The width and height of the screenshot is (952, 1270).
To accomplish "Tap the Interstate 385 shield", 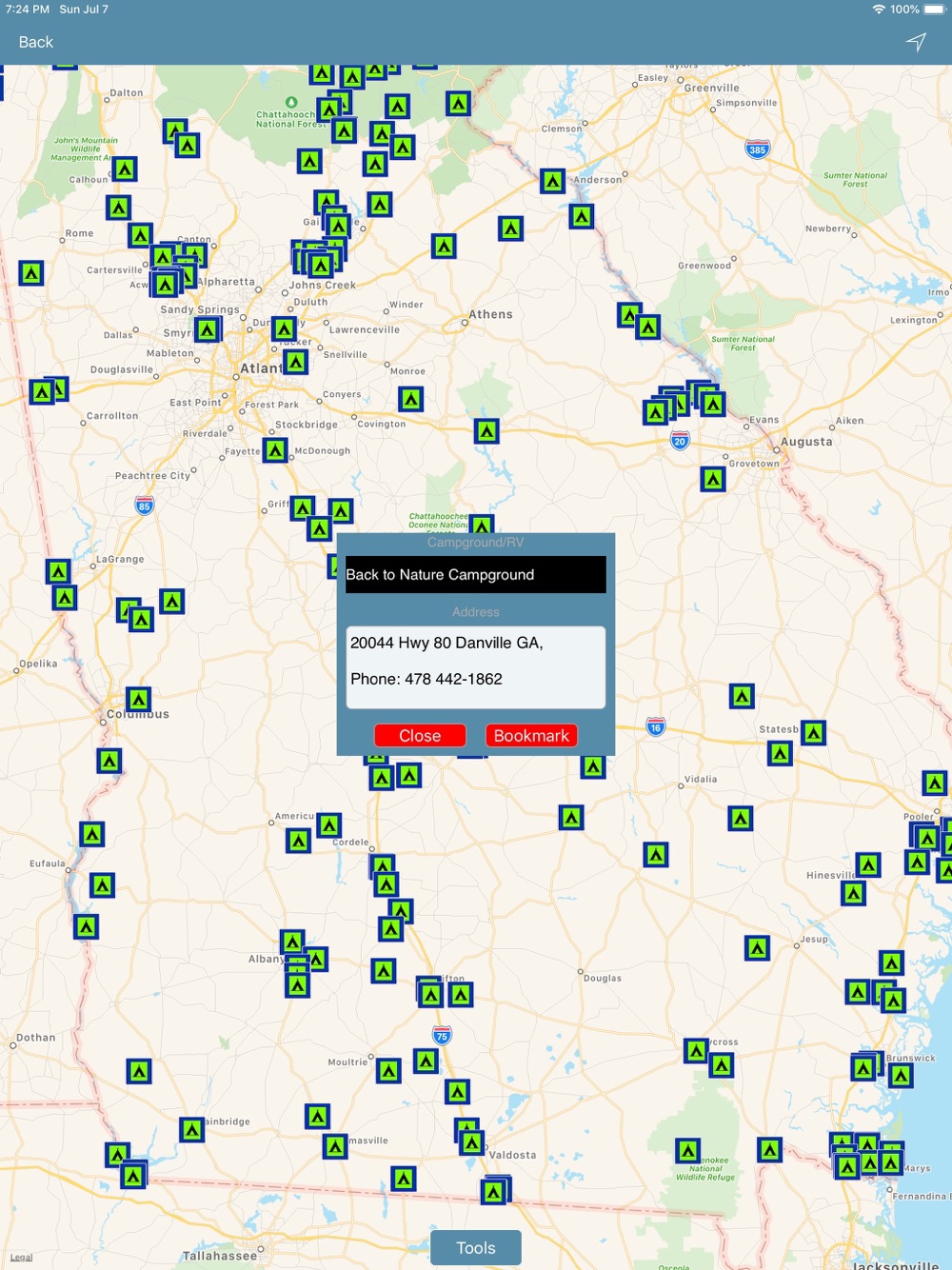I will point(757,149).
